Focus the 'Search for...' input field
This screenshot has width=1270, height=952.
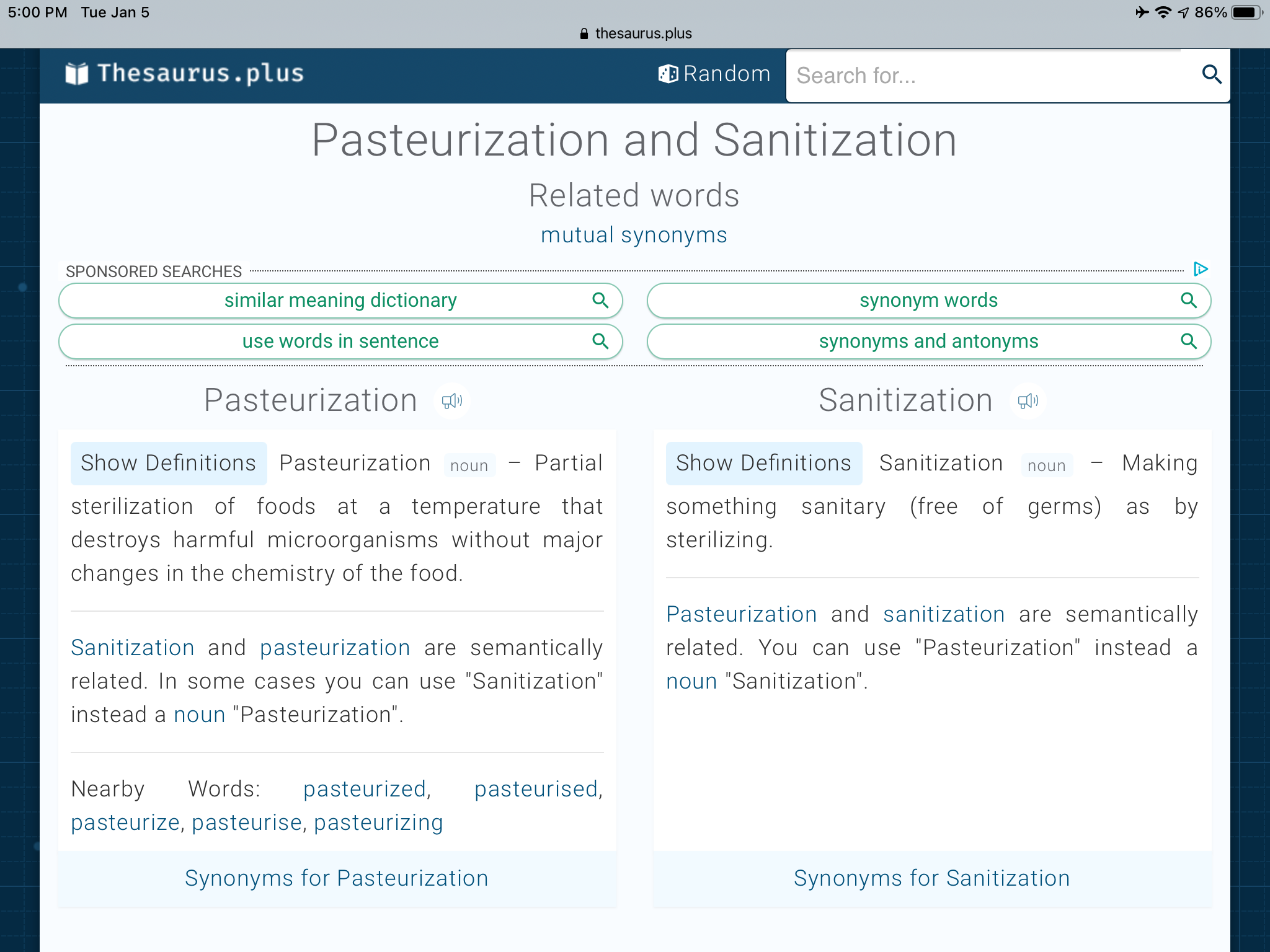pos(992,76)
